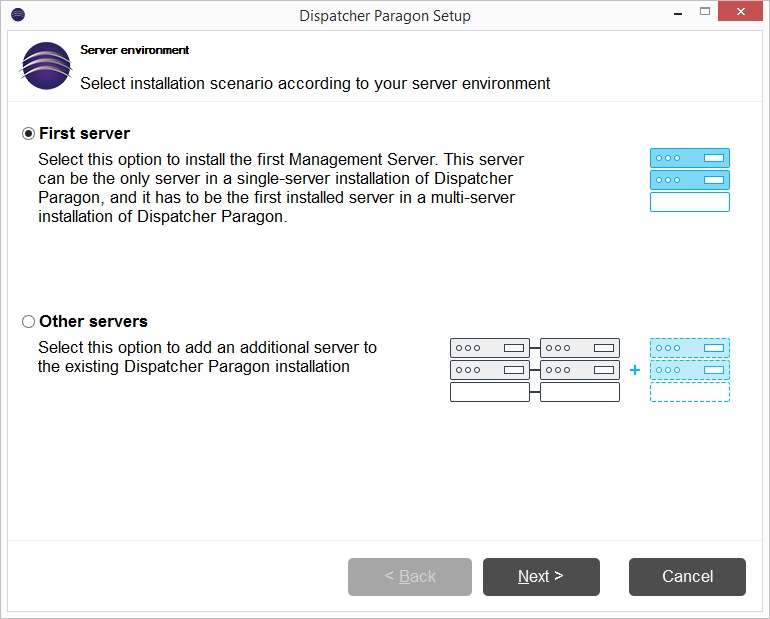Image resolution: width=770 pixels, height=619 pixels.
Task: Click the 'Select installation scenario' subtitle text
Action: [x=315, y=83]
